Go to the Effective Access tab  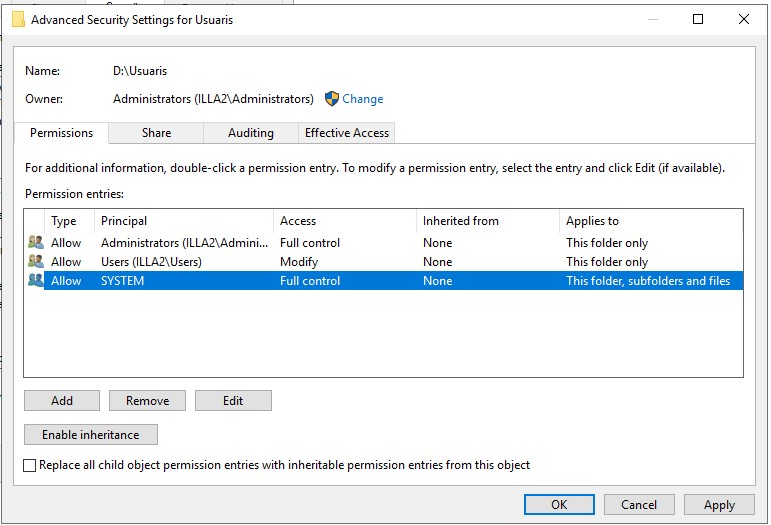[347, 133]
